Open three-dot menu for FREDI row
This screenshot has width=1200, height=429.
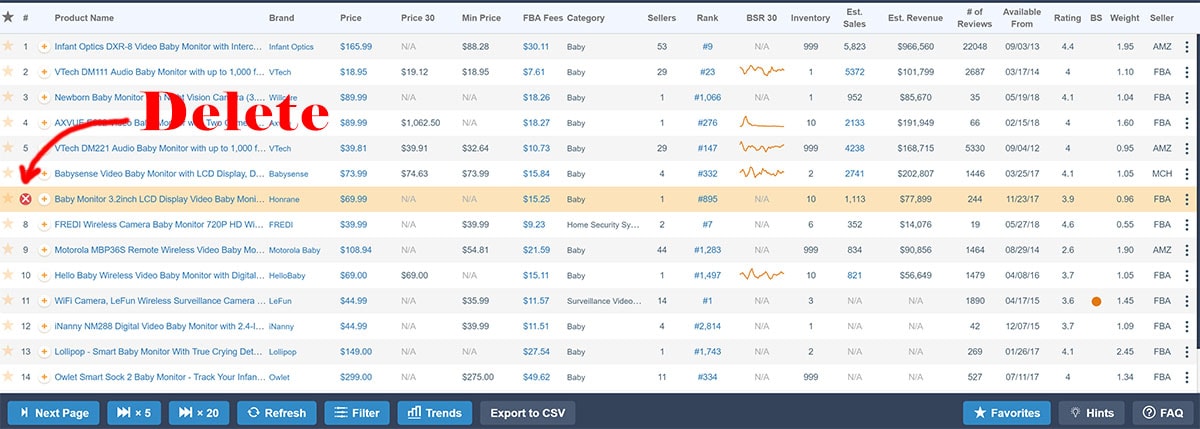[x=1187, y=225]
